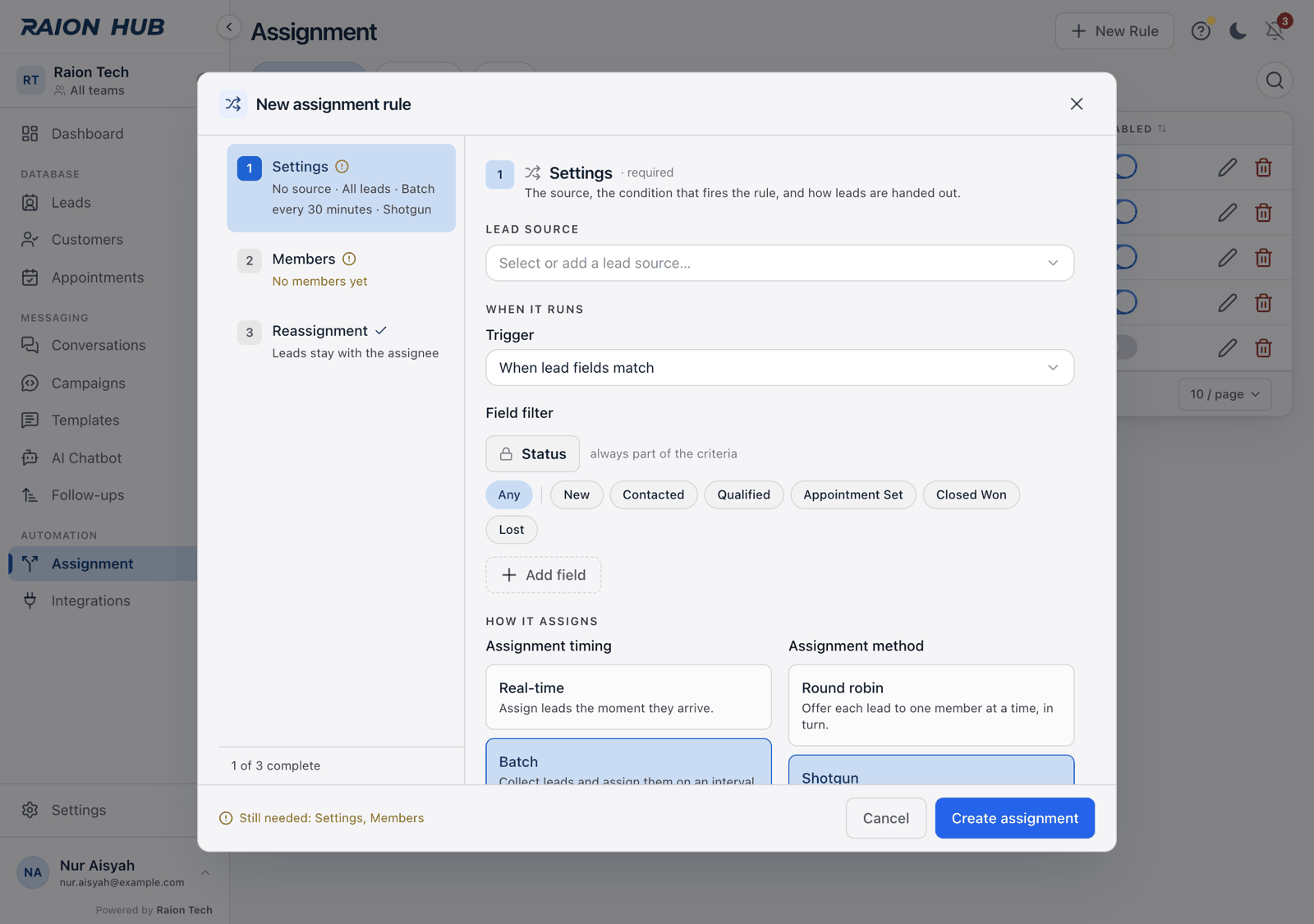Select the Contacted status chip
The image size is (1314, 924).
(654, 495)
